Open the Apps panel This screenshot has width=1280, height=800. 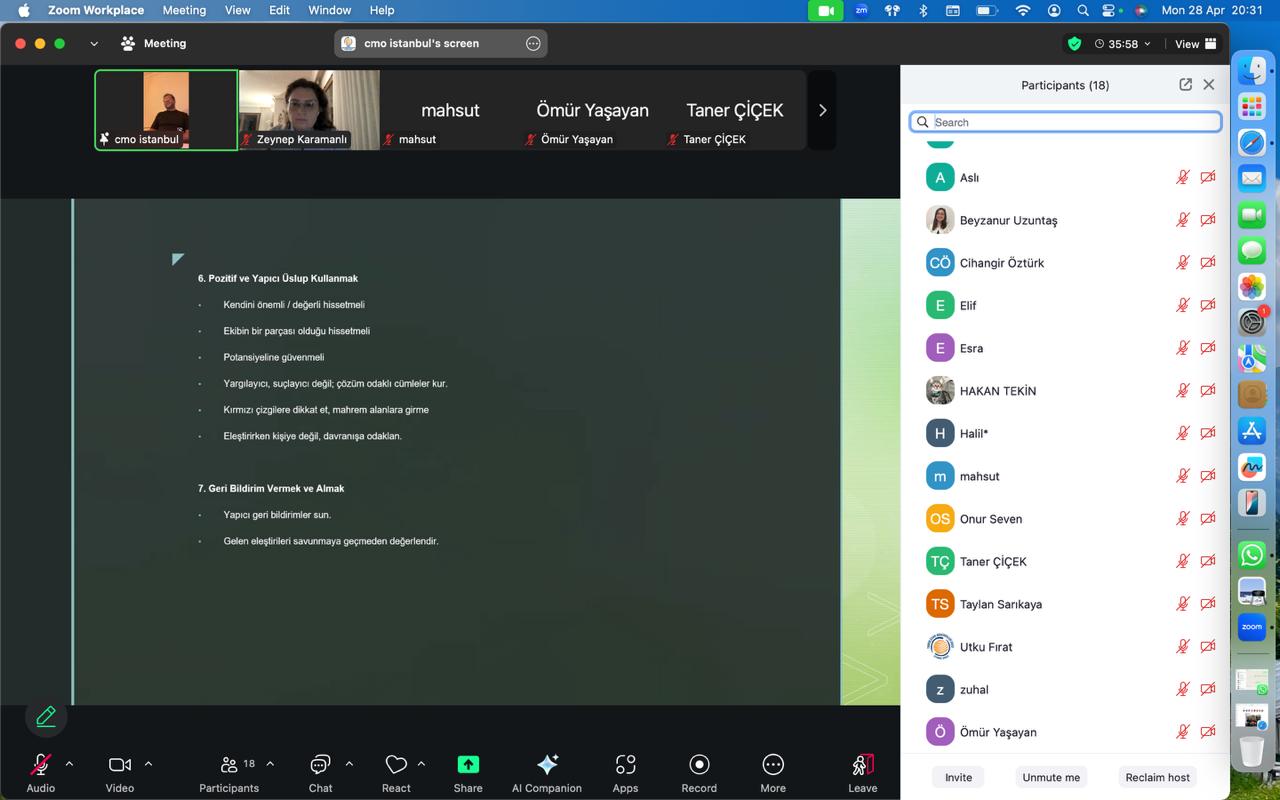pos(625,766)
